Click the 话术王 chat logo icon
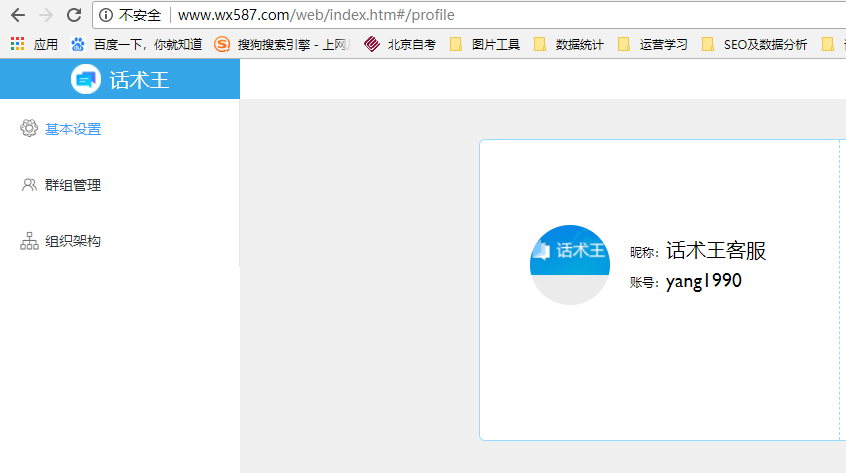846x473 pixels. click(86, 79)
